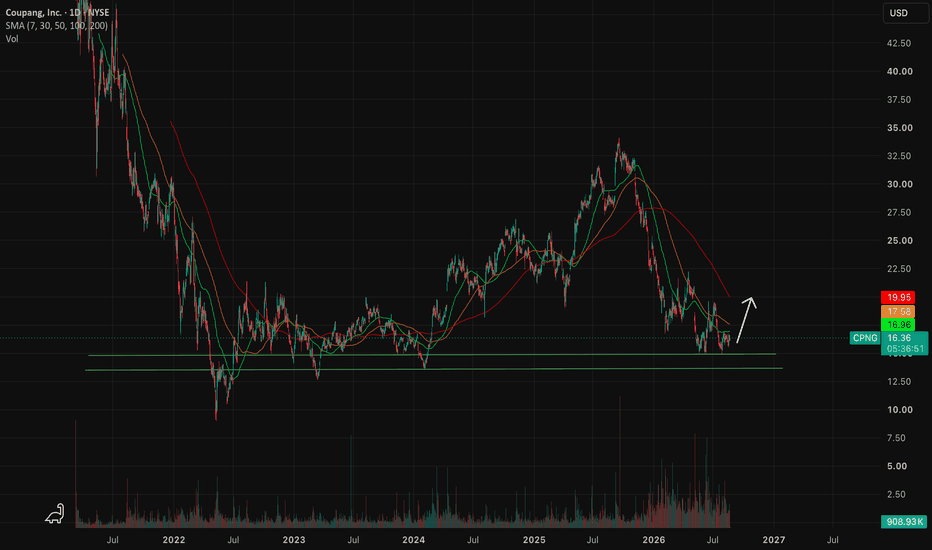Open the SMA indicator legend settings

click(56, 26)
